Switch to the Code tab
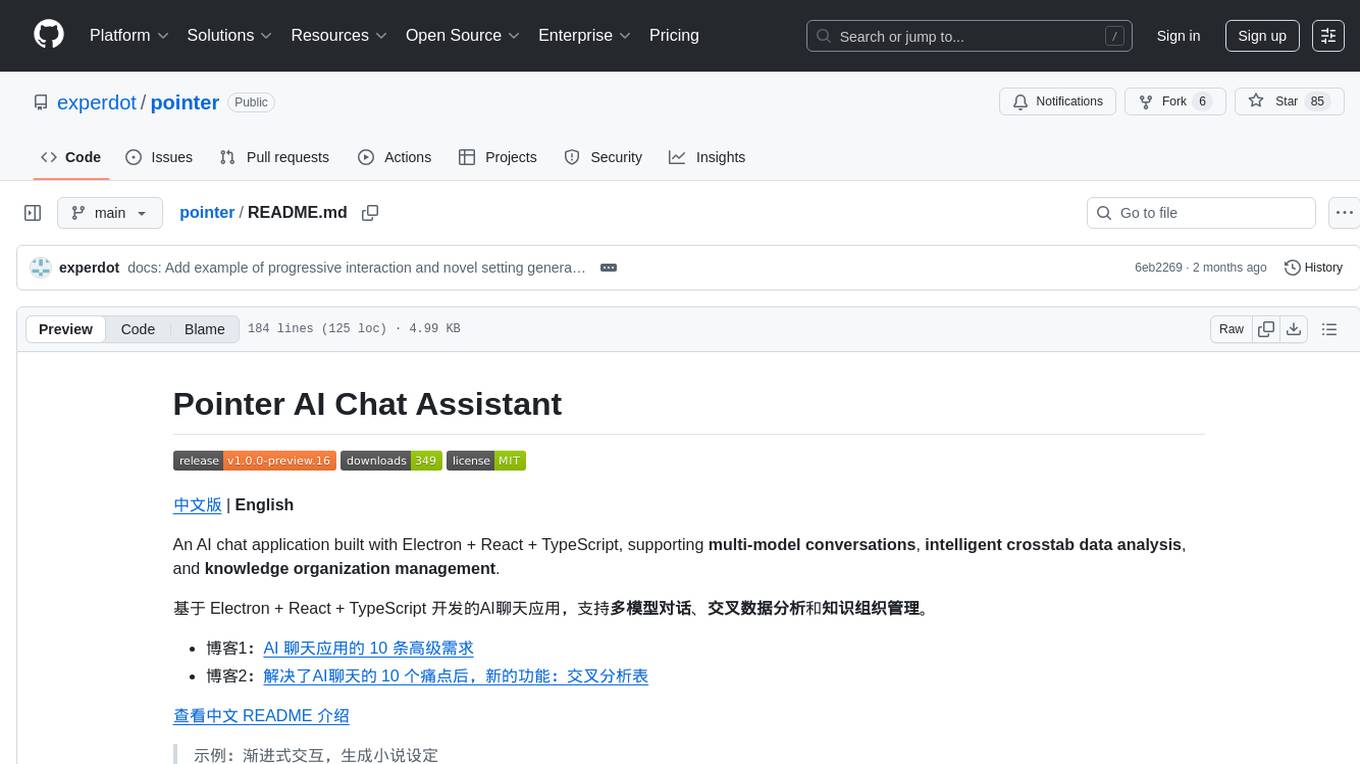Image resolution: width=1360 pixels, height=764 pixels. coord(71,157)
